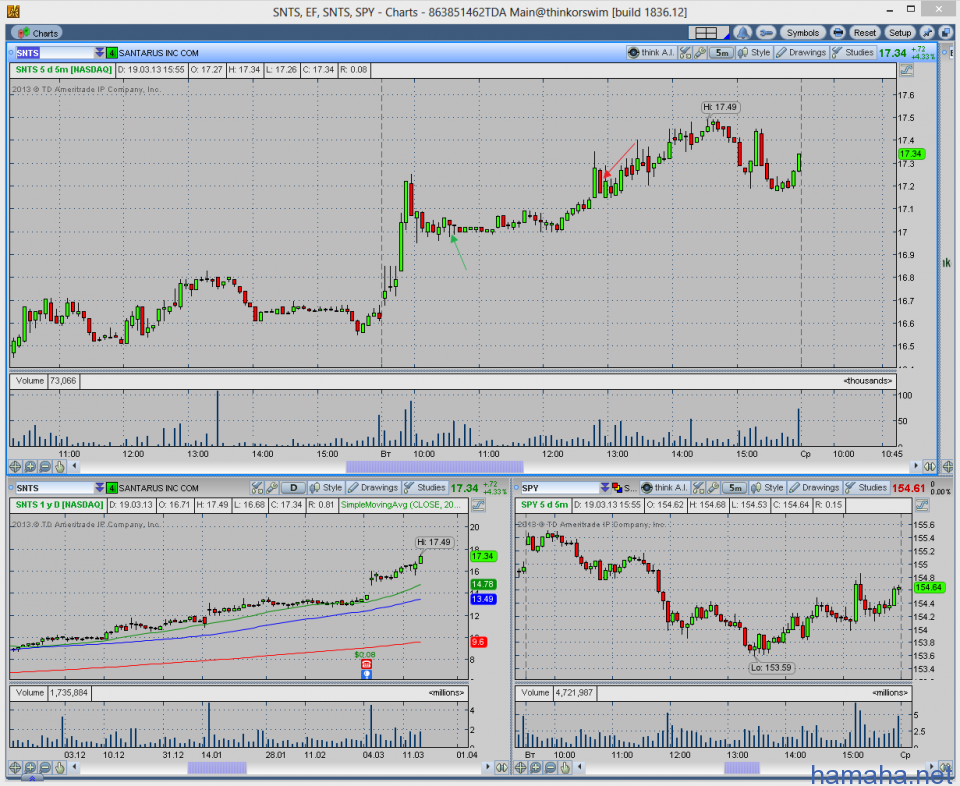
Task: Click scroll left arrow under top chart
Action: (75, 466)
